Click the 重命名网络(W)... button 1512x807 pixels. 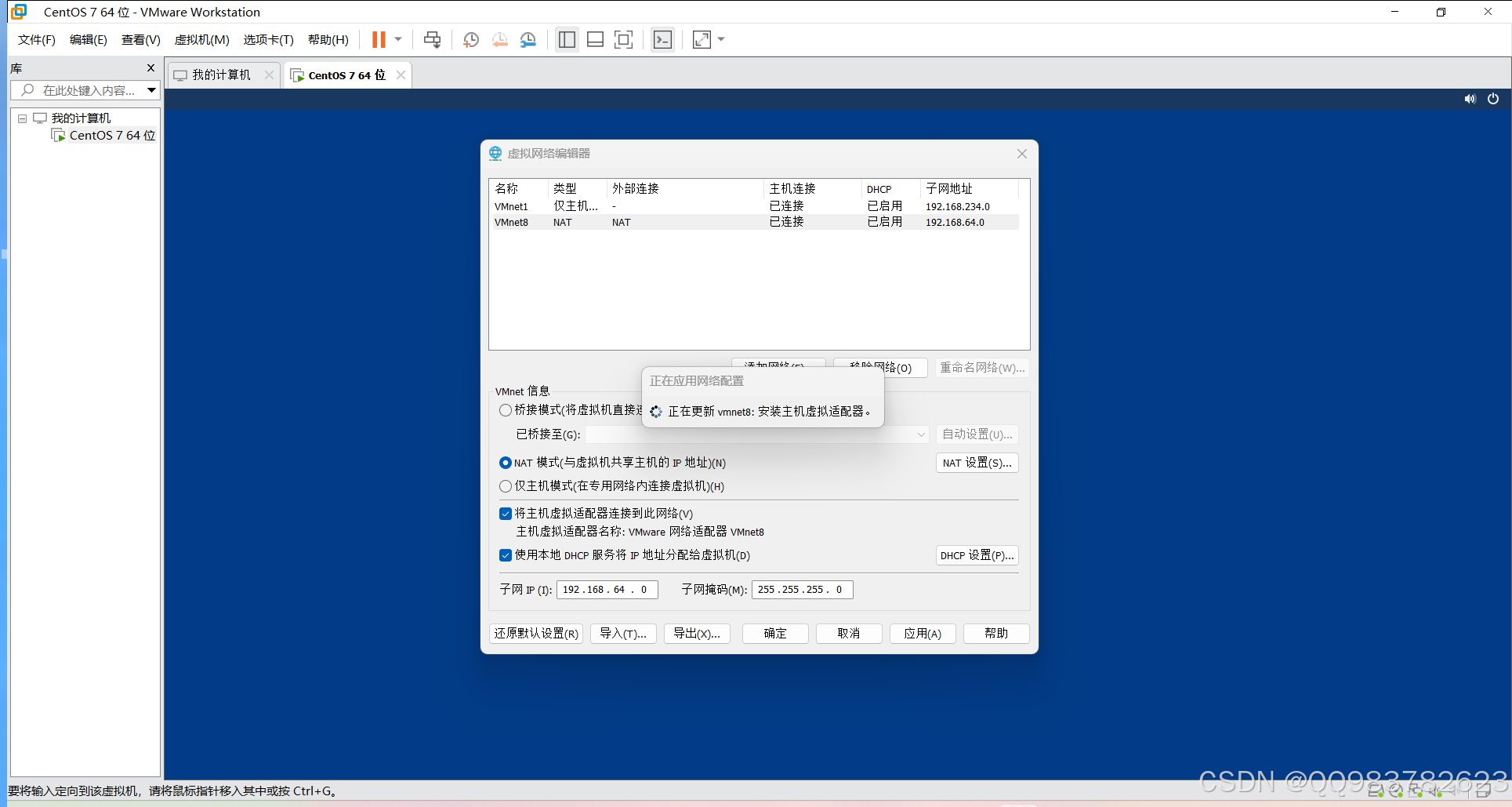click(982, 368)
